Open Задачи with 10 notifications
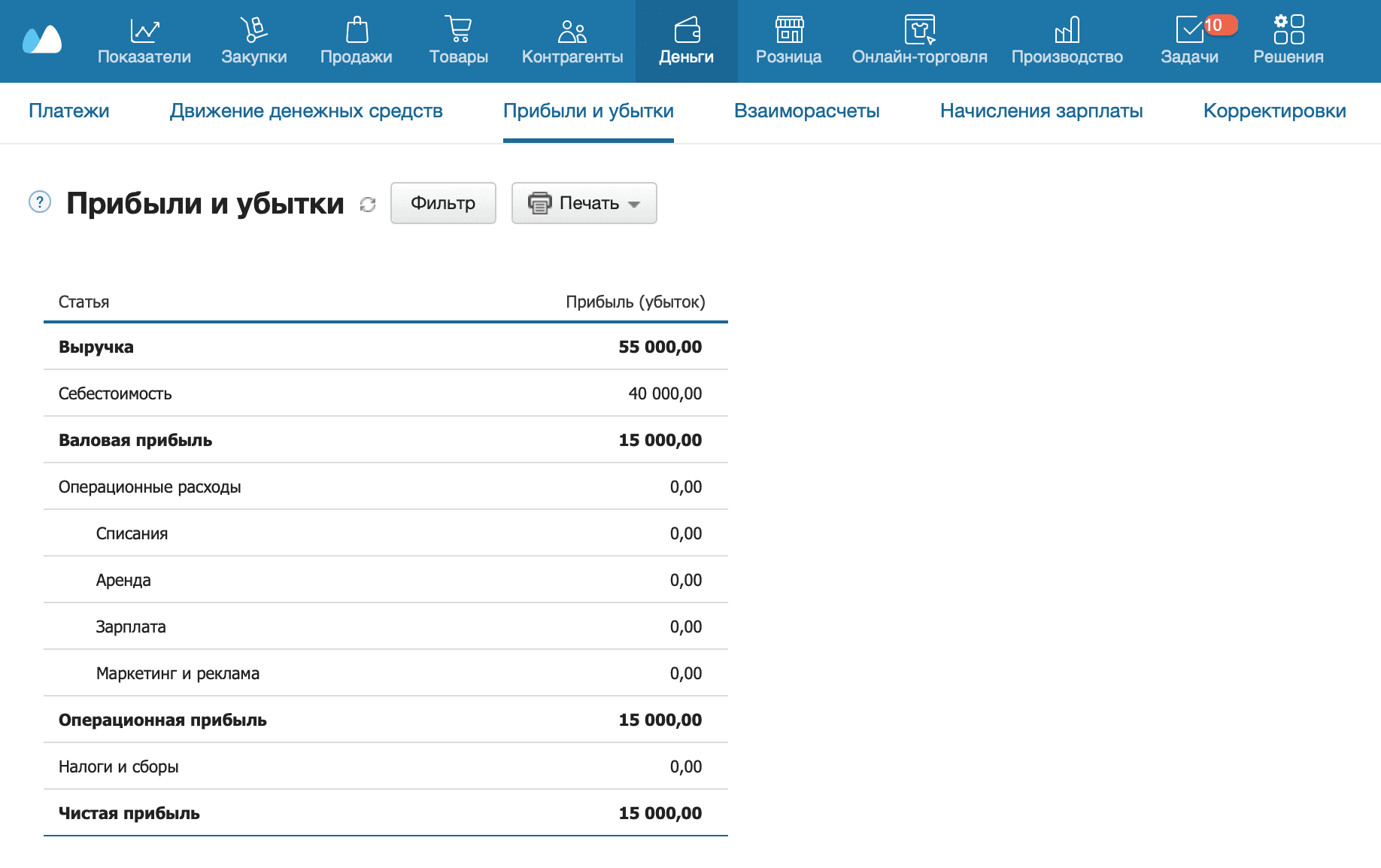Image resolution: width=1381 pixels, height=868 pixels. [1190, 41]
